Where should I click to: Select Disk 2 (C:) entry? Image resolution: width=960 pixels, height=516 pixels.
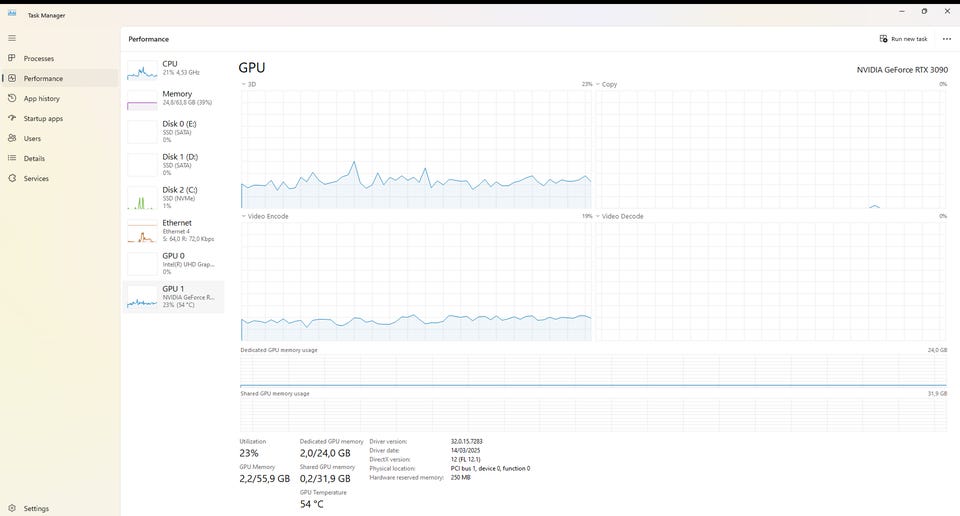174,198
